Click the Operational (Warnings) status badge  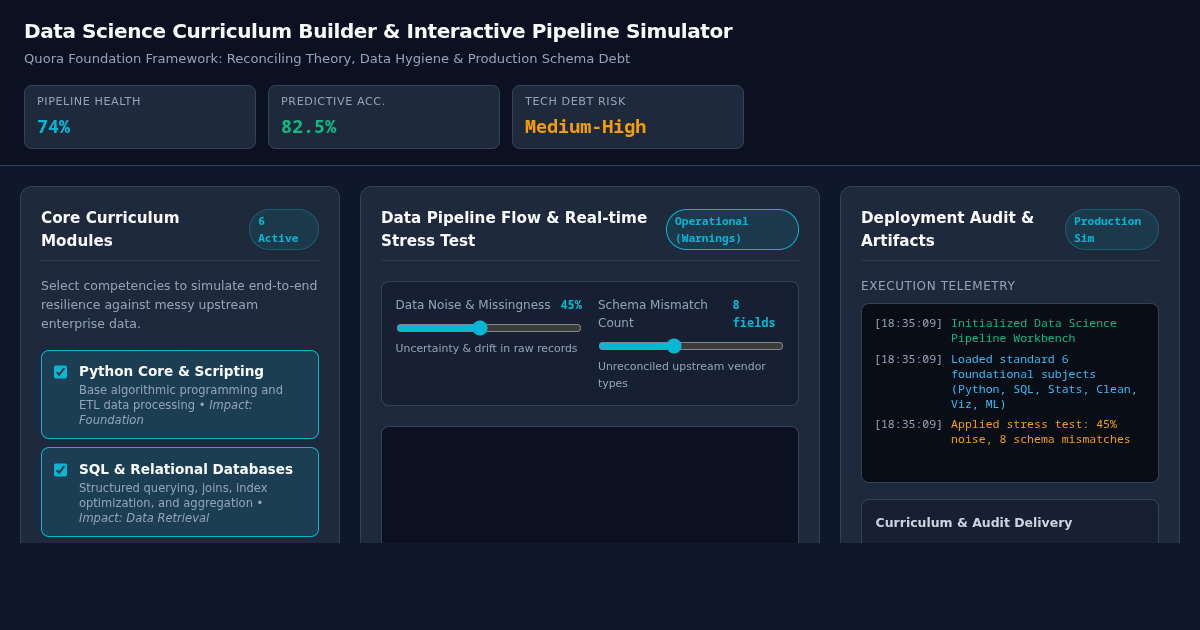point(732,229)
